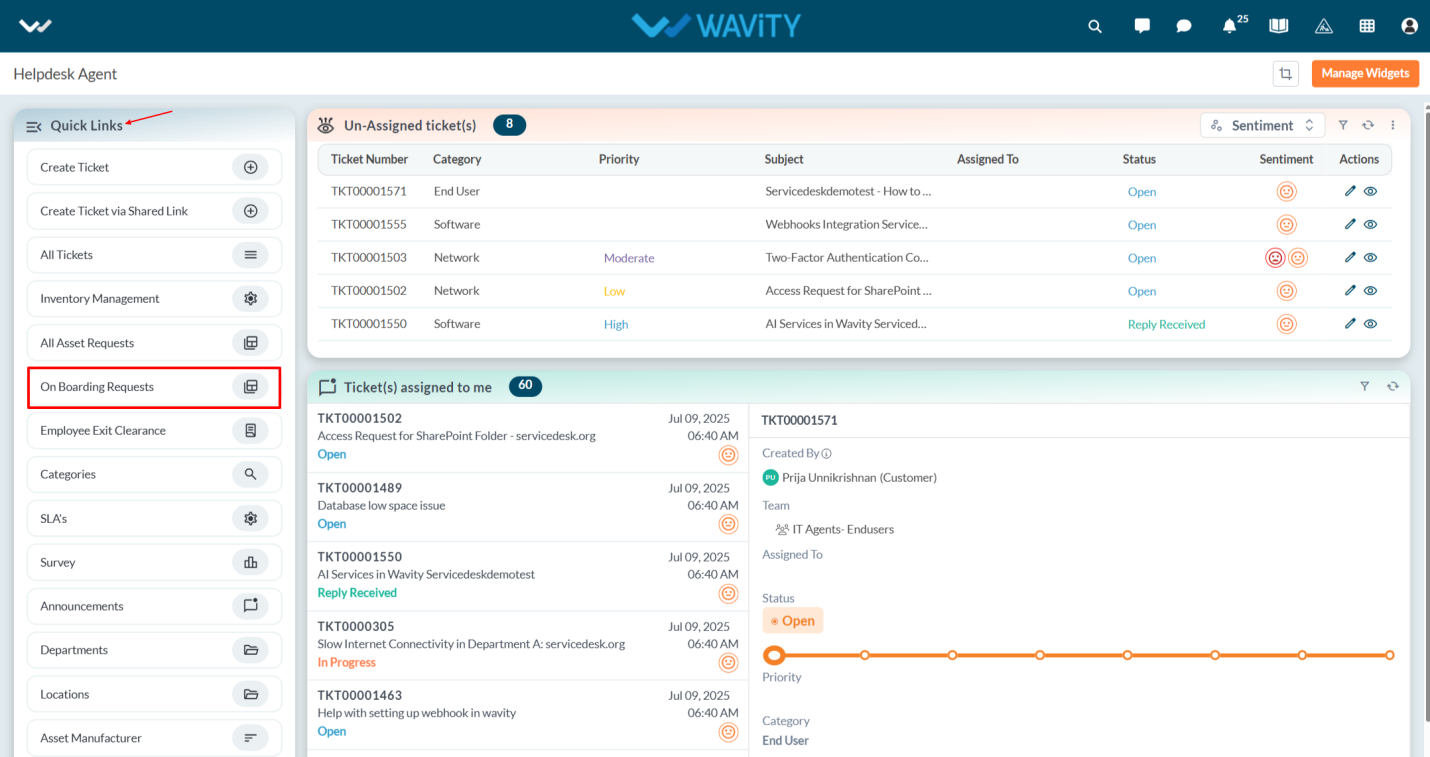Filter Tickets assigned to me widget

click(x=1365, y=386)
